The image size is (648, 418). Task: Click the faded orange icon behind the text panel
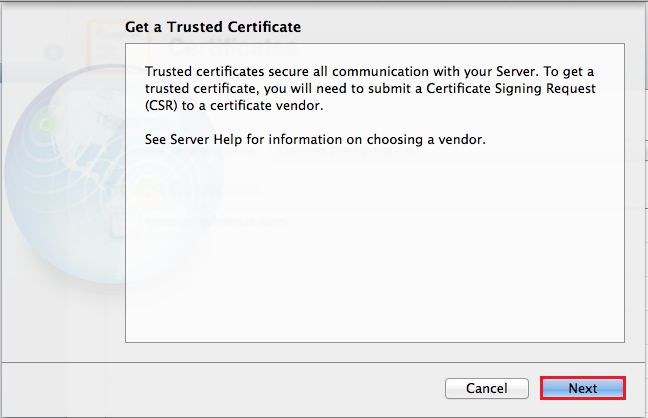(151, 193)
